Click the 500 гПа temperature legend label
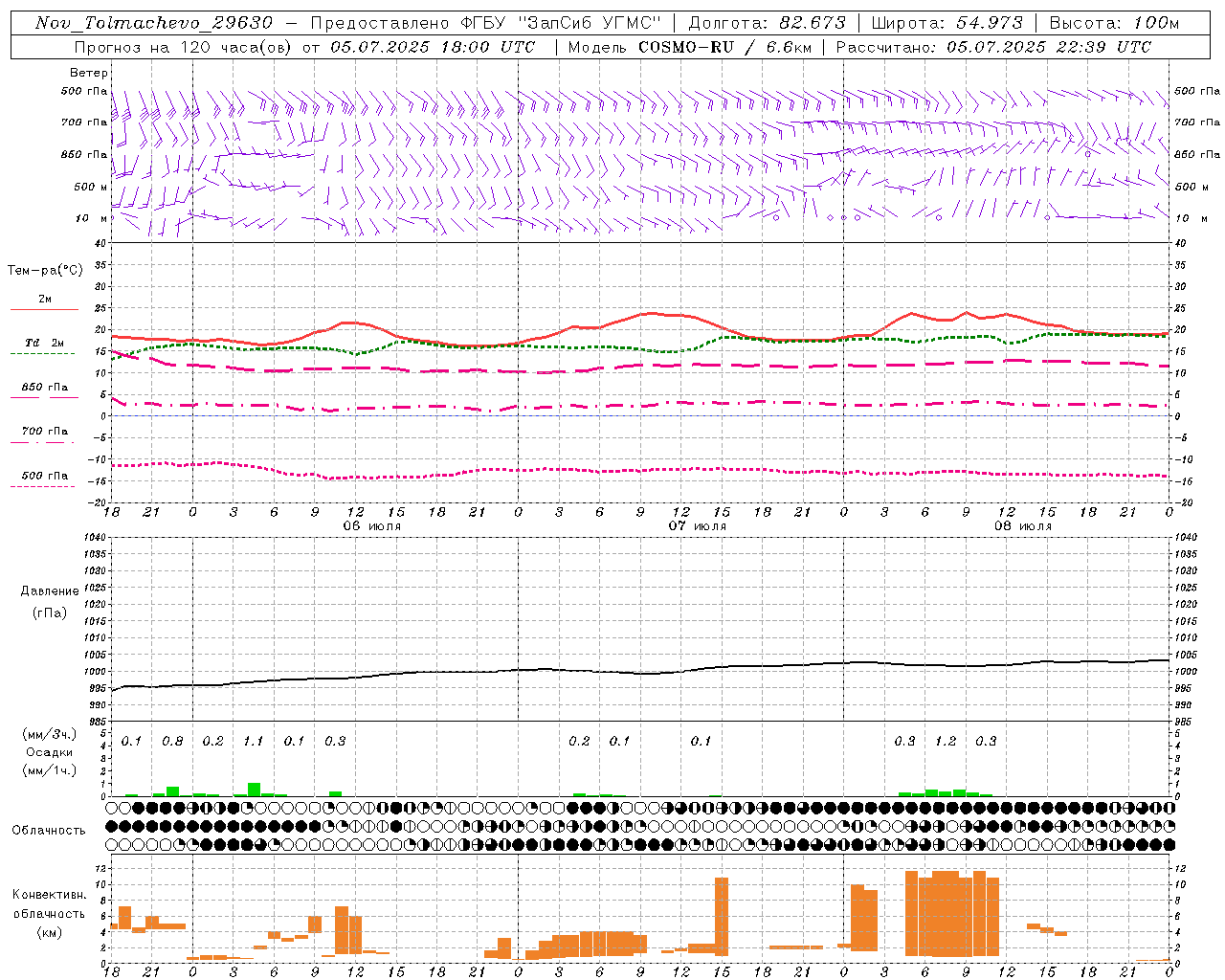 click(45, 475)
